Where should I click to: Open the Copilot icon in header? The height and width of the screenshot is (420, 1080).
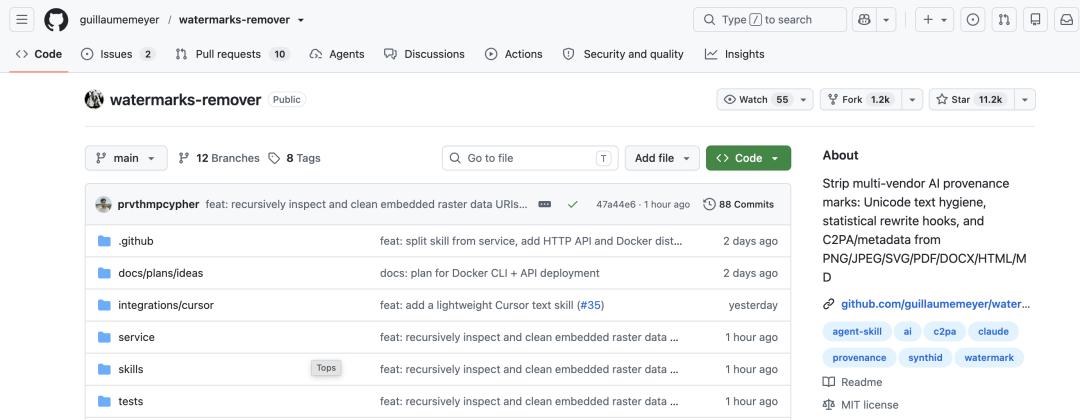tap(864, 19)
